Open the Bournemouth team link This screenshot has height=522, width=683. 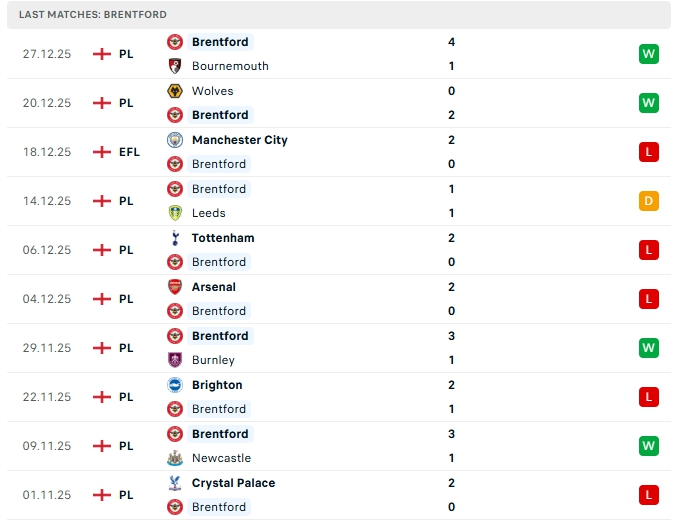click(x=230, y=66)
